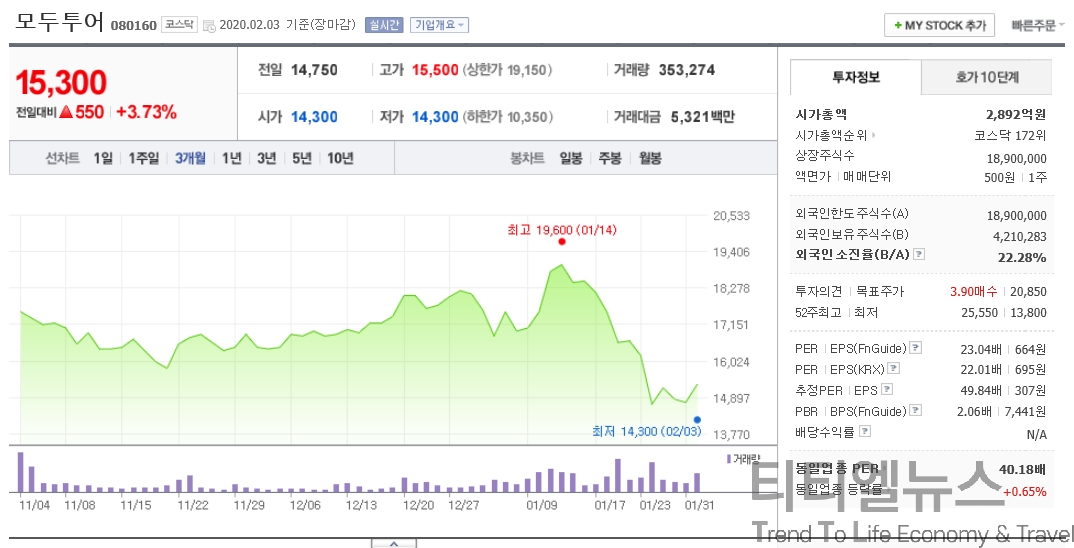The image size is (1074, 548).
Task: Click the 시가 value 14,300
Action: tap(314, 117)
